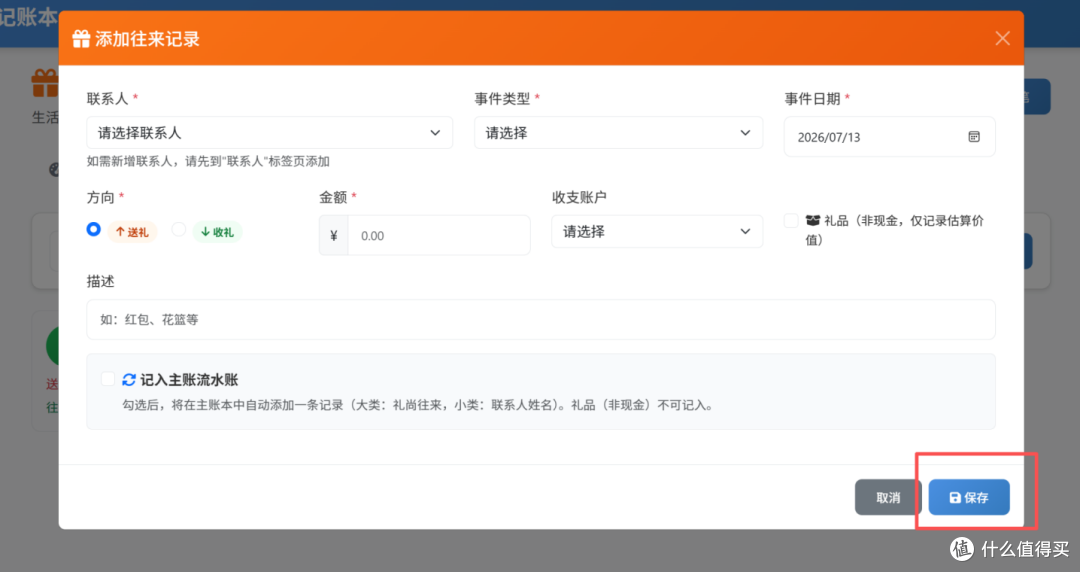This screenshot has width=1080, height=572.
Task: Click the calendar icon in 事件日期
Action: point(973,136)
